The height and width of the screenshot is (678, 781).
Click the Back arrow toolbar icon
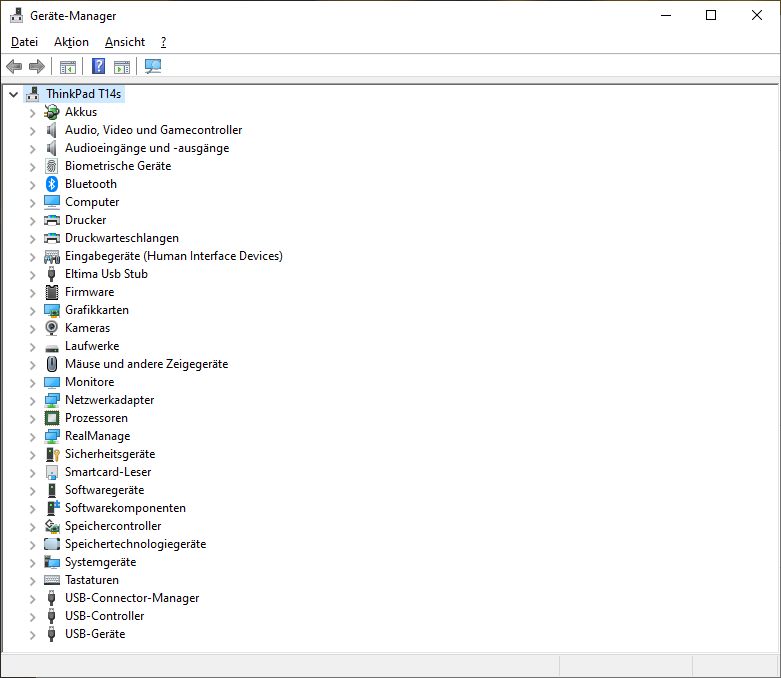(14, 66)
